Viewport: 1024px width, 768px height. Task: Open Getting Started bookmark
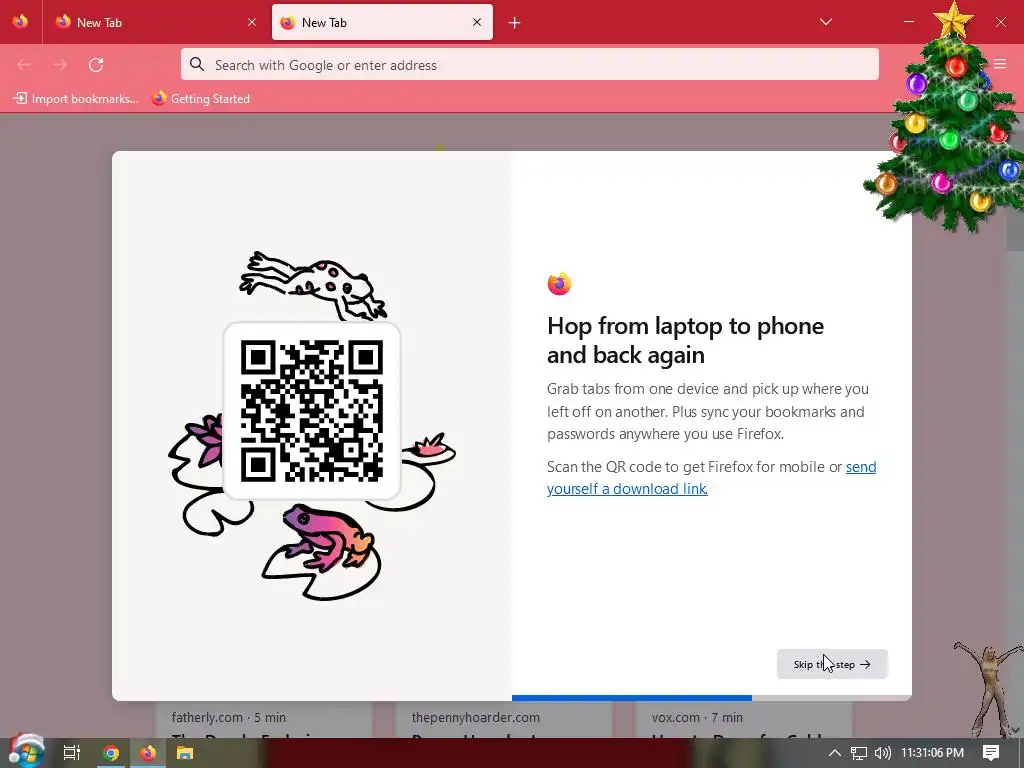tap(201, 99)
